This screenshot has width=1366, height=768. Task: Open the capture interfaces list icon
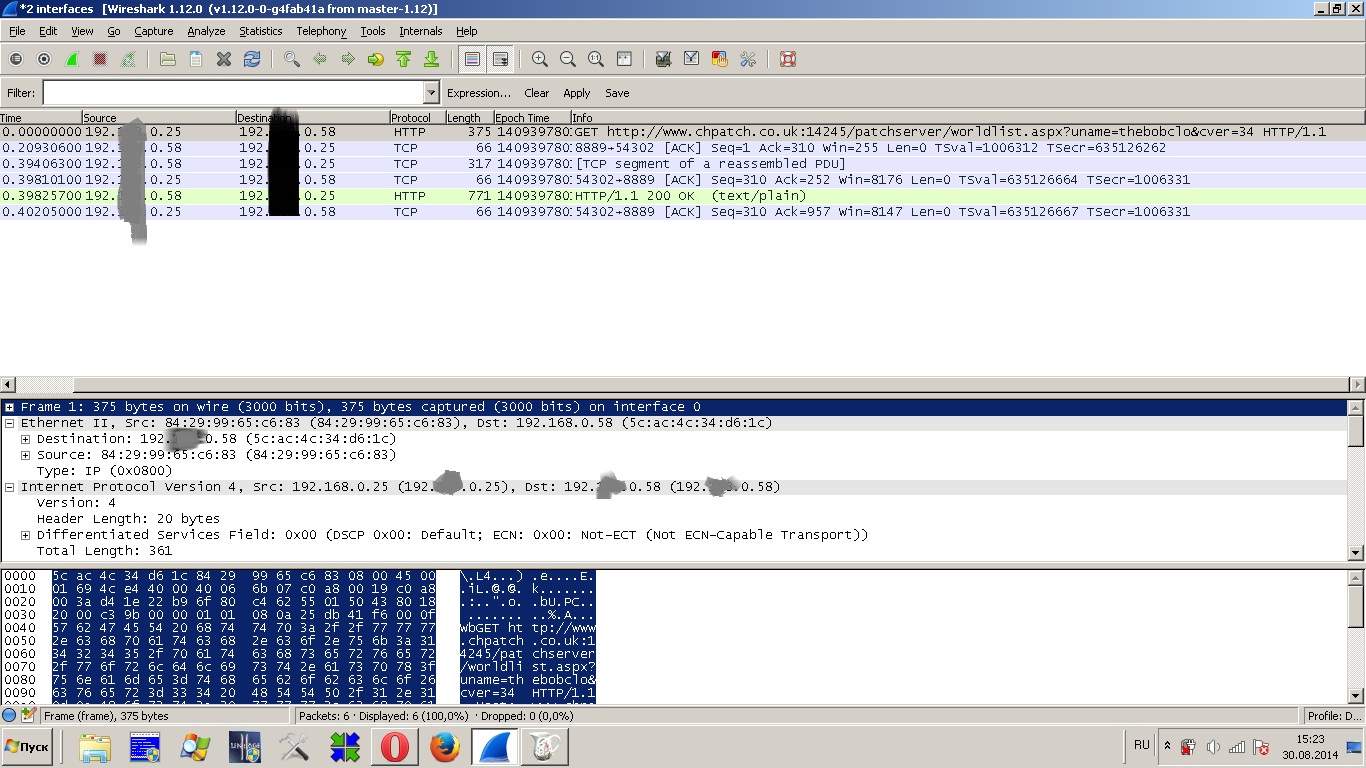point(16,60)
